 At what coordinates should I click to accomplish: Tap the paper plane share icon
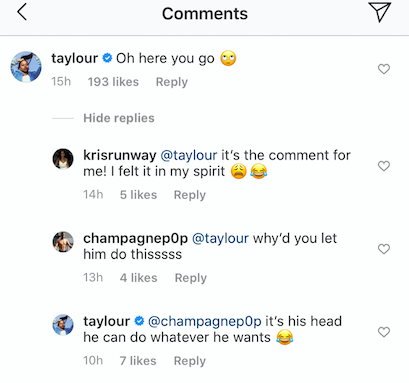click(x=379, y=12)
